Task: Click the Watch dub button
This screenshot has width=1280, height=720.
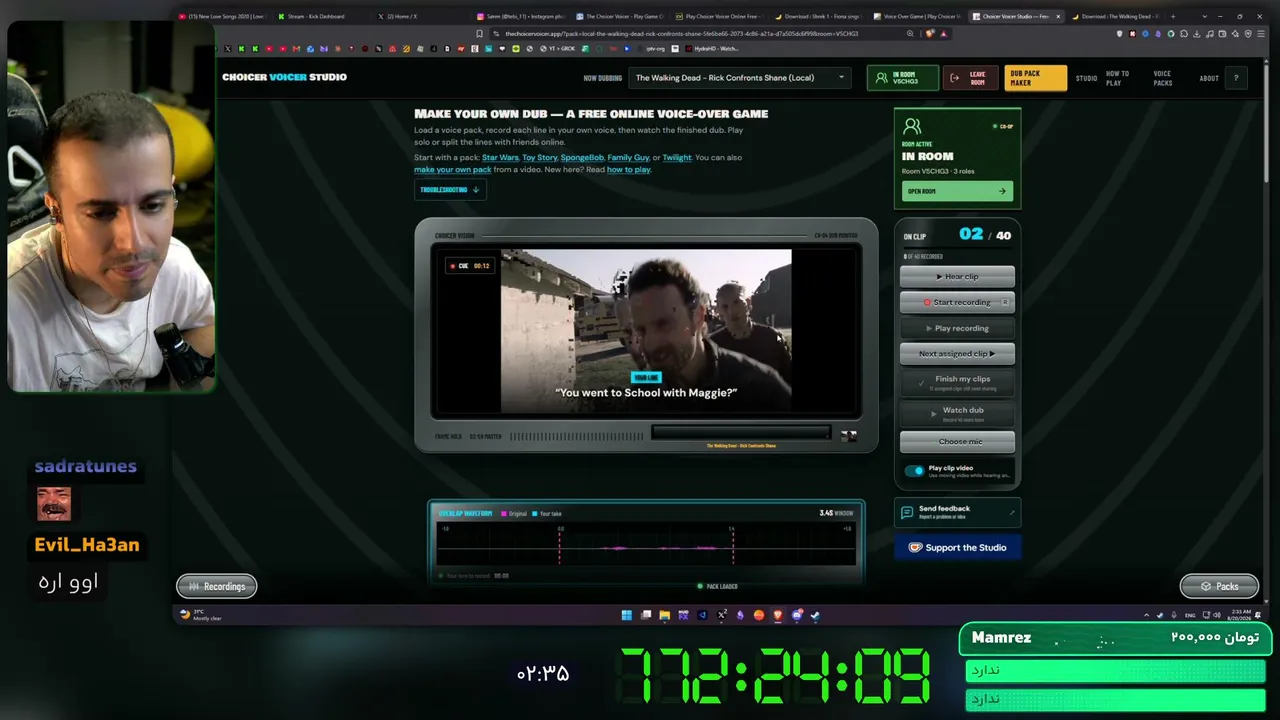Action: click(x=957, y=413)
